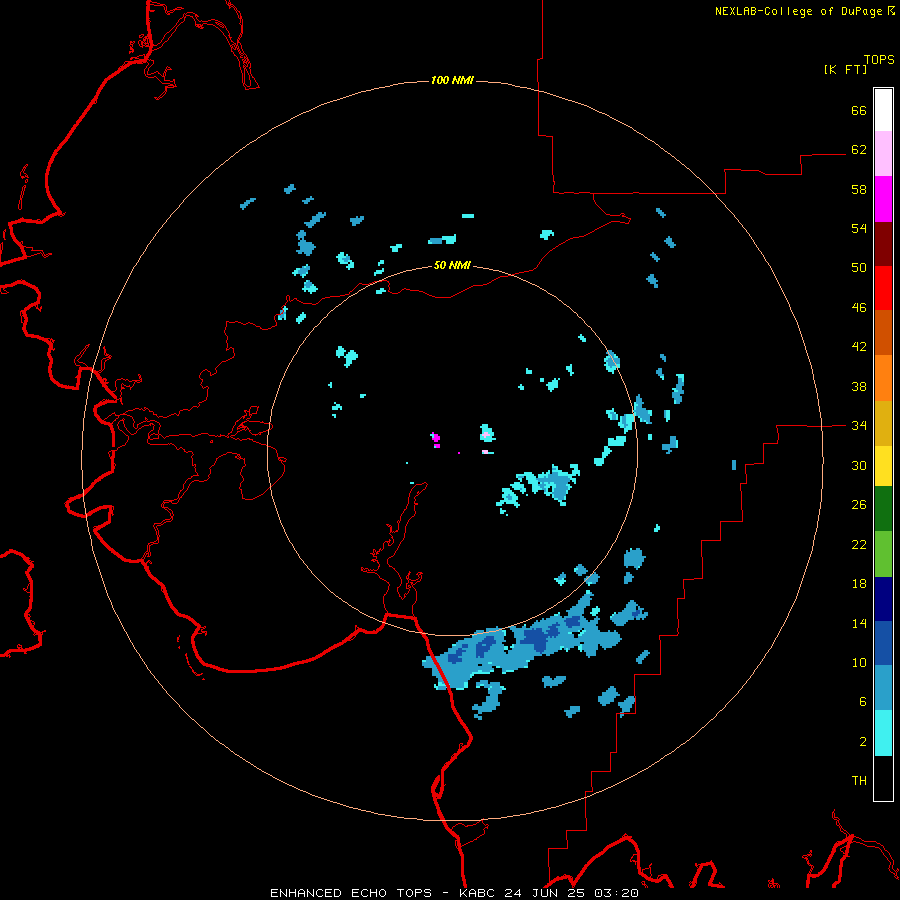Click the magenta swatch between 54 and 58

[x=883, y=199]
